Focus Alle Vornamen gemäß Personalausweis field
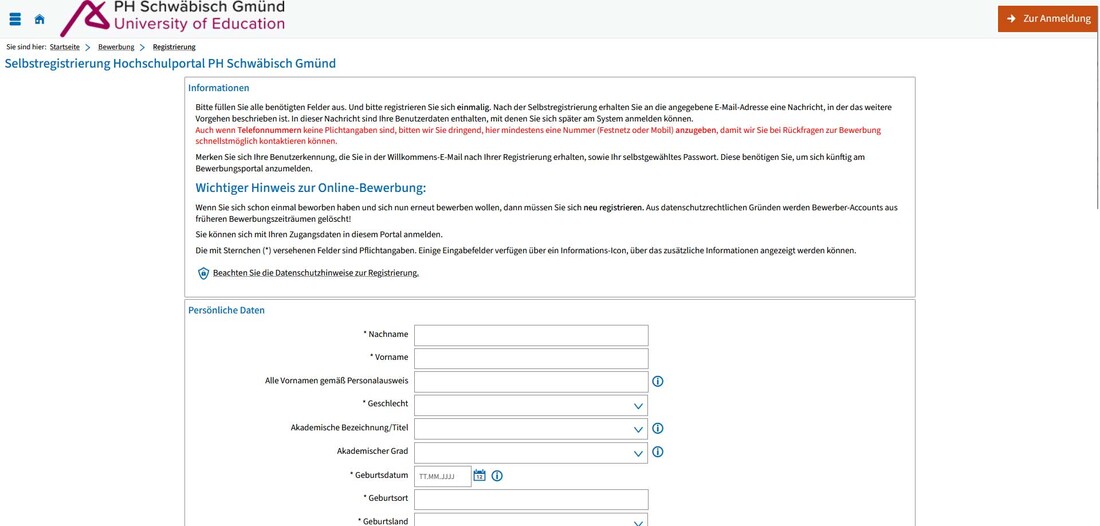 [x=531, y=382]
